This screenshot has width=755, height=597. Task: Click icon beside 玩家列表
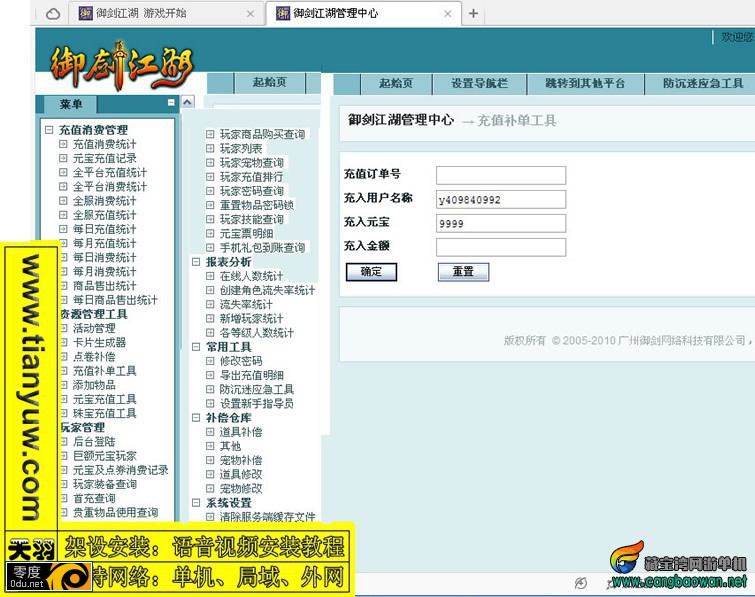tap(210, 148)
